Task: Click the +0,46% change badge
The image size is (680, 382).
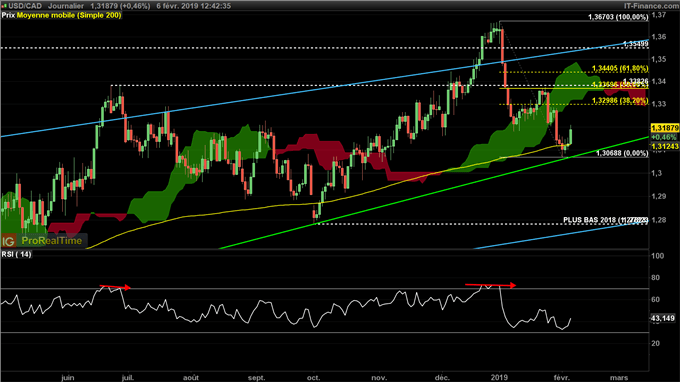Action: [664, 137]
